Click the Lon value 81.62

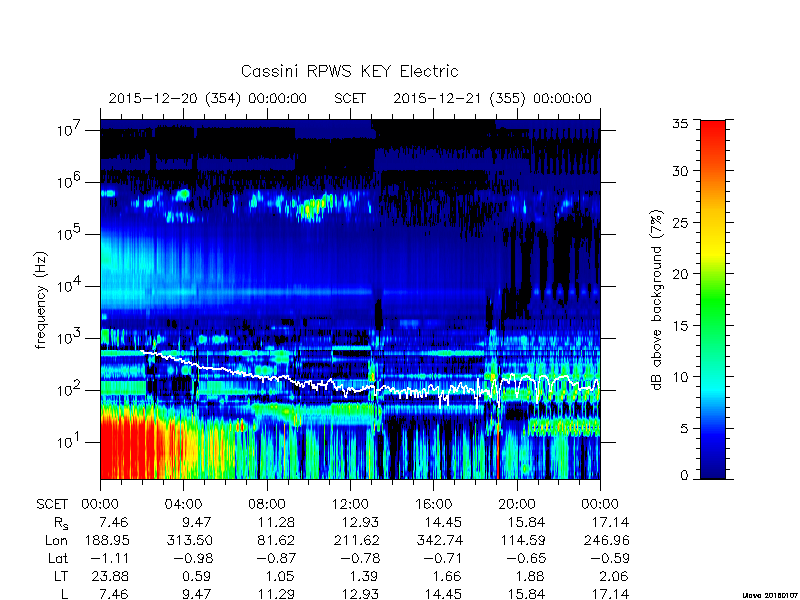[278, 540]
